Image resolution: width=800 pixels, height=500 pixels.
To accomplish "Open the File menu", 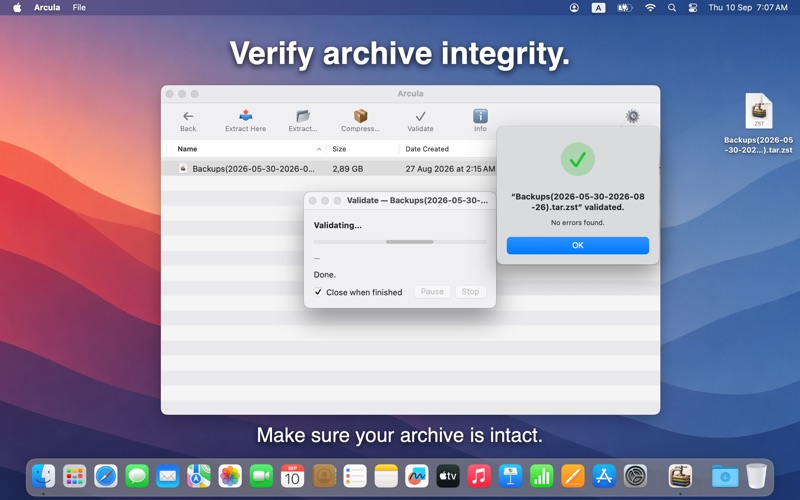I will click(x=79, y=8).
